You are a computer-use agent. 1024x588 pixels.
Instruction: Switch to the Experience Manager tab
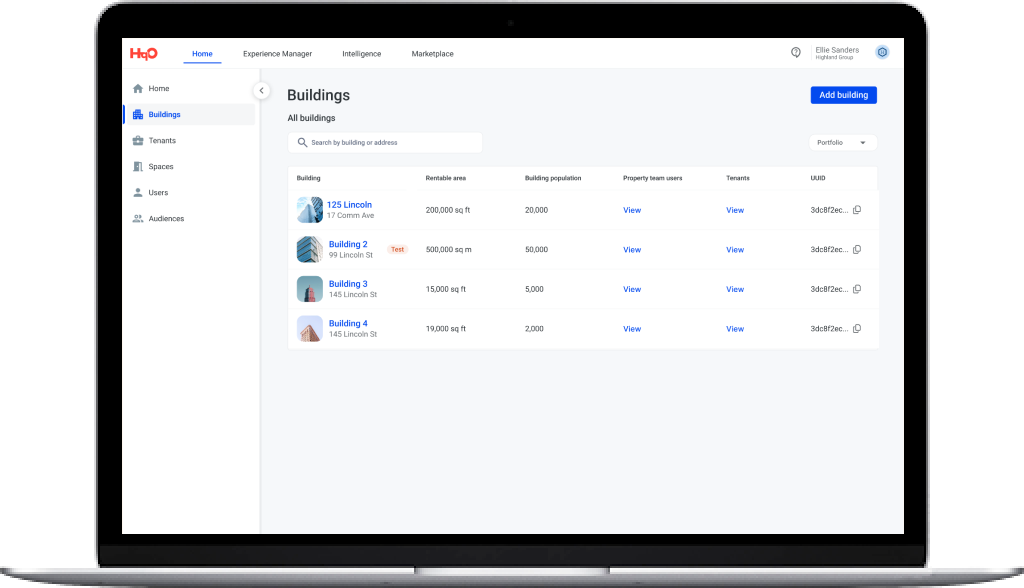[x=277, y=54]
